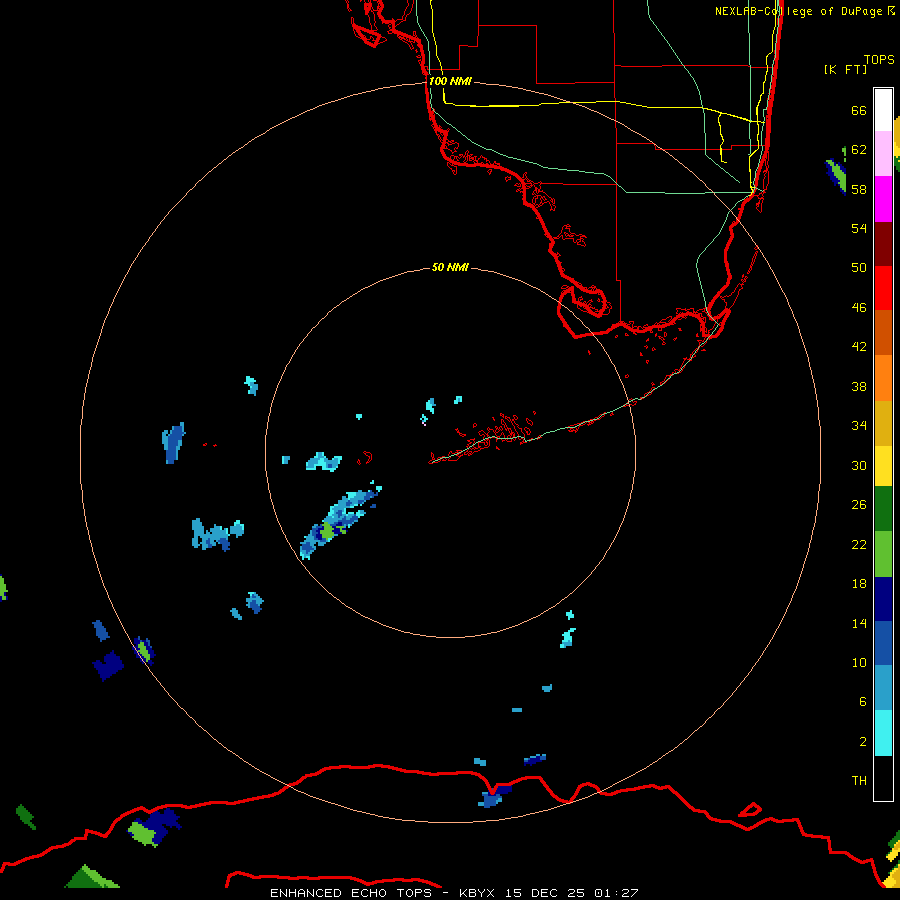Click the '62' legend value
The height and width of the screenshot is (900, 900).
tap(859, 150)
